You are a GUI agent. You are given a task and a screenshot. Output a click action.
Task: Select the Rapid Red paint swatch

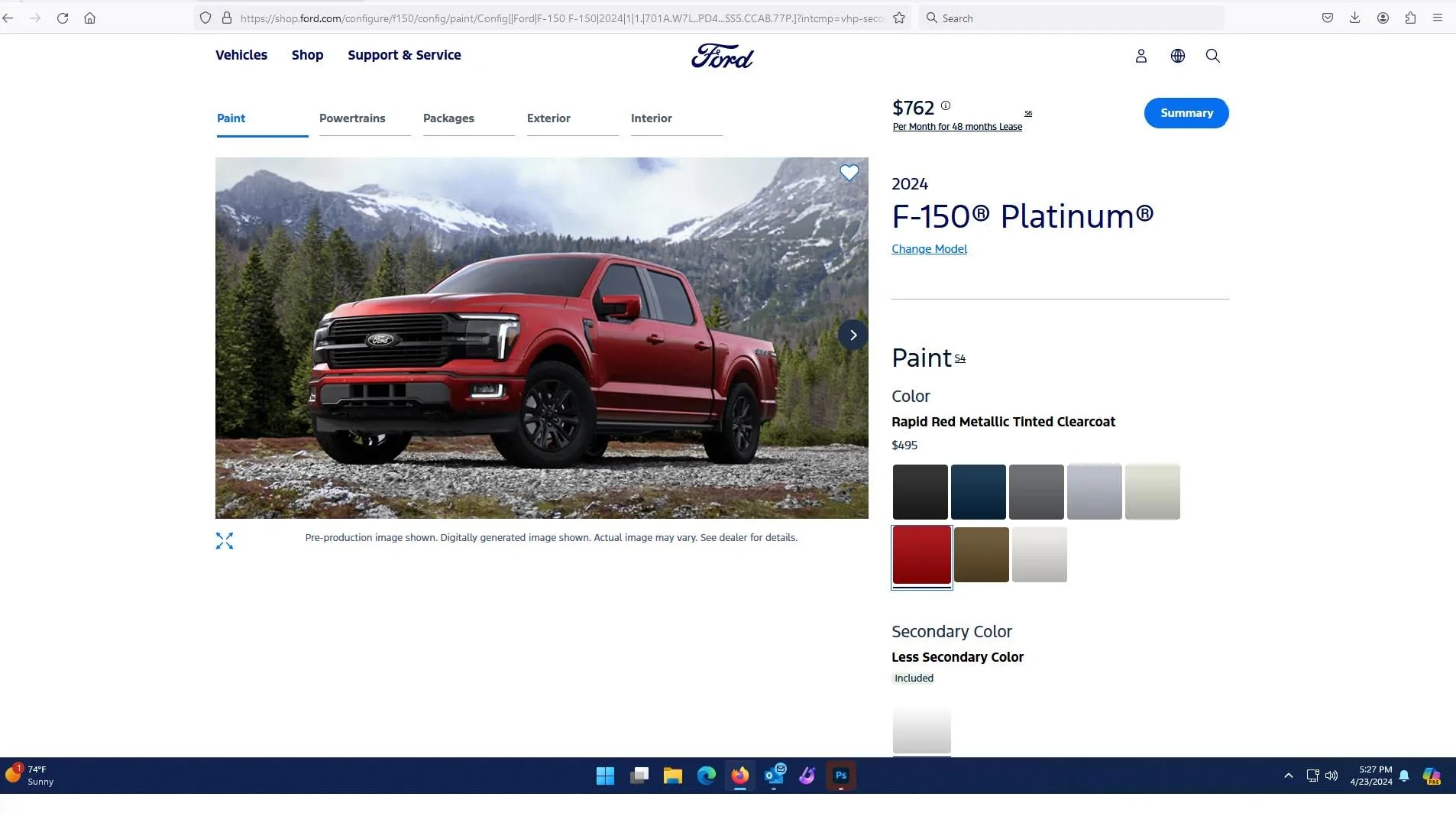922,555
